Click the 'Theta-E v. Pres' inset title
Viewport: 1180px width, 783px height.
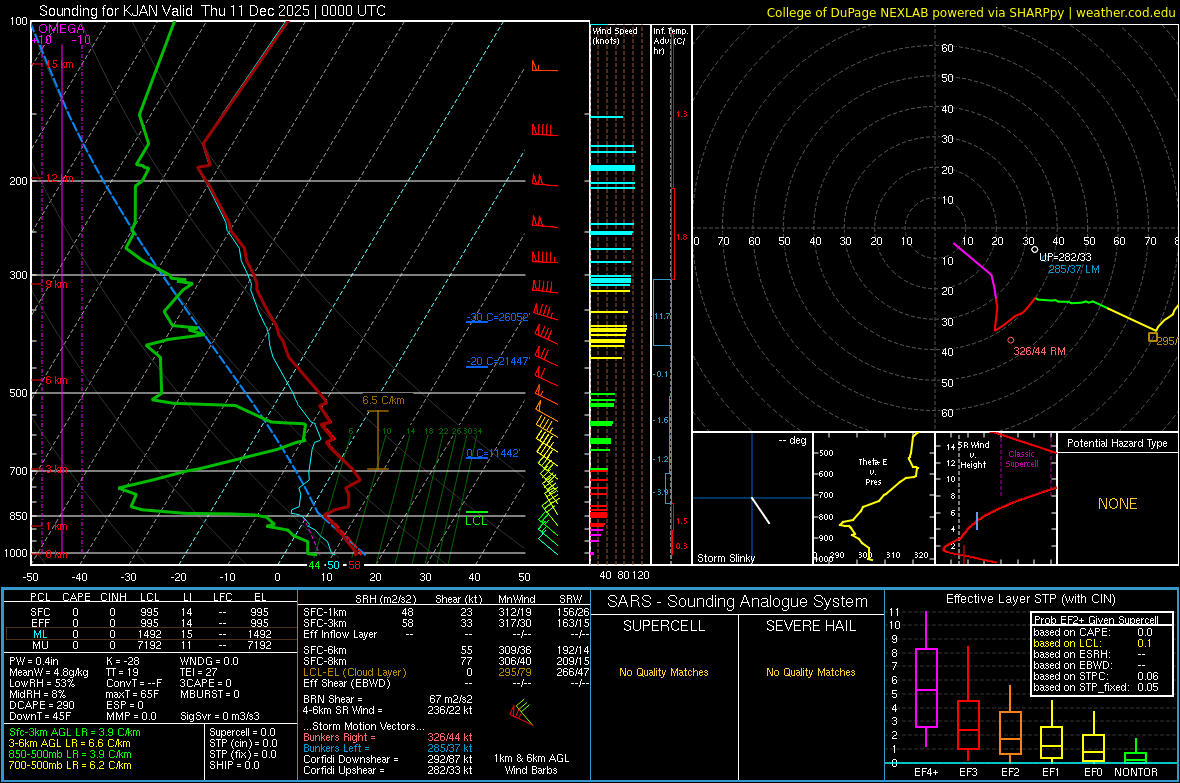point(873,471)
